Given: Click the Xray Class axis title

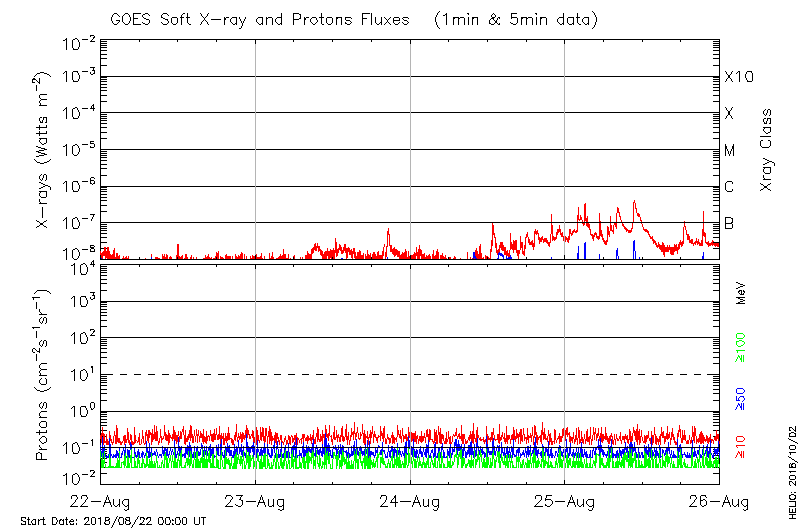Looking at the screenshot, I should point(767,150).
